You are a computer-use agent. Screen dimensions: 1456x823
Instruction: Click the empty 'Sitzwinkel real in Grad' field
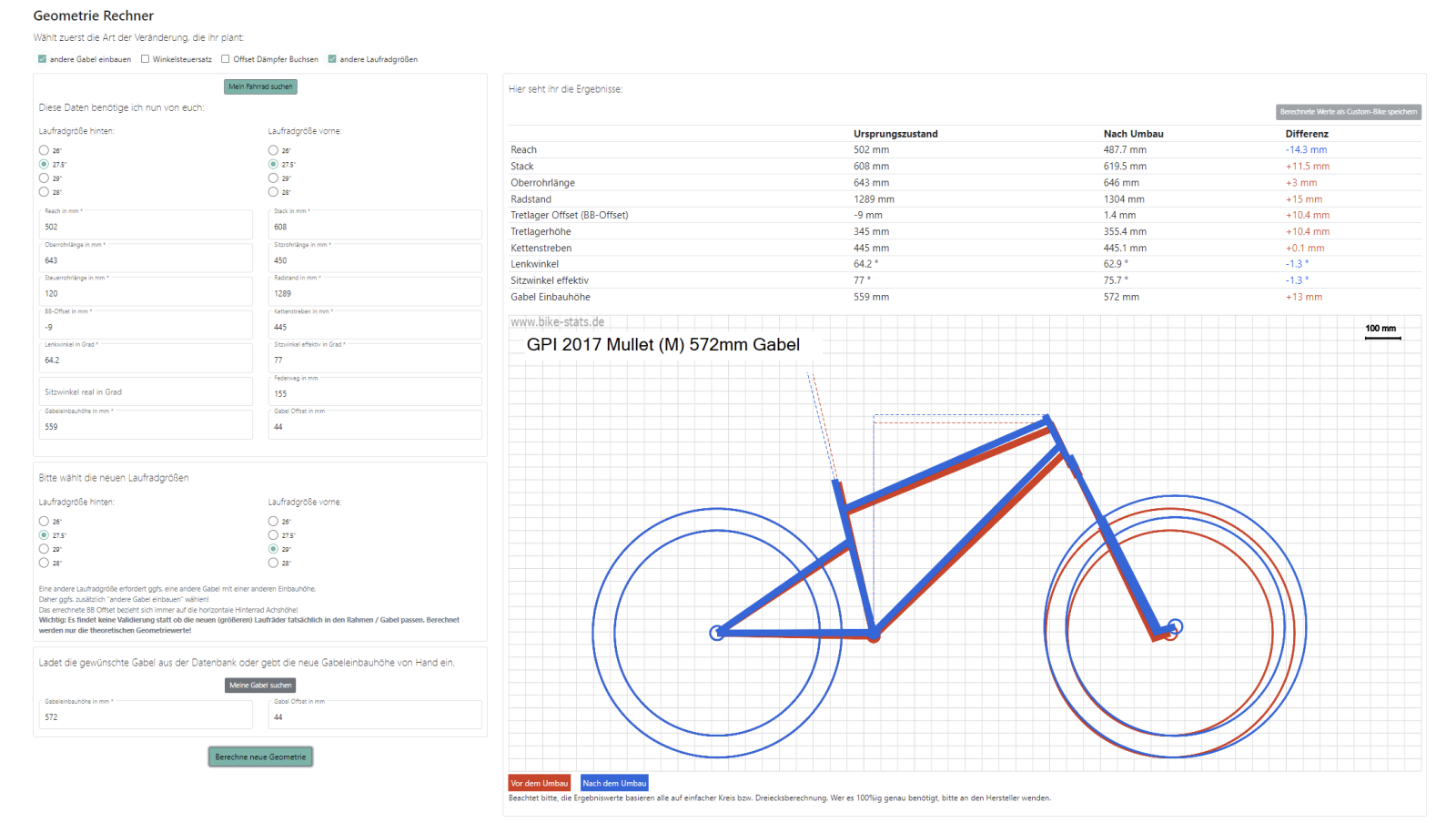146,391
